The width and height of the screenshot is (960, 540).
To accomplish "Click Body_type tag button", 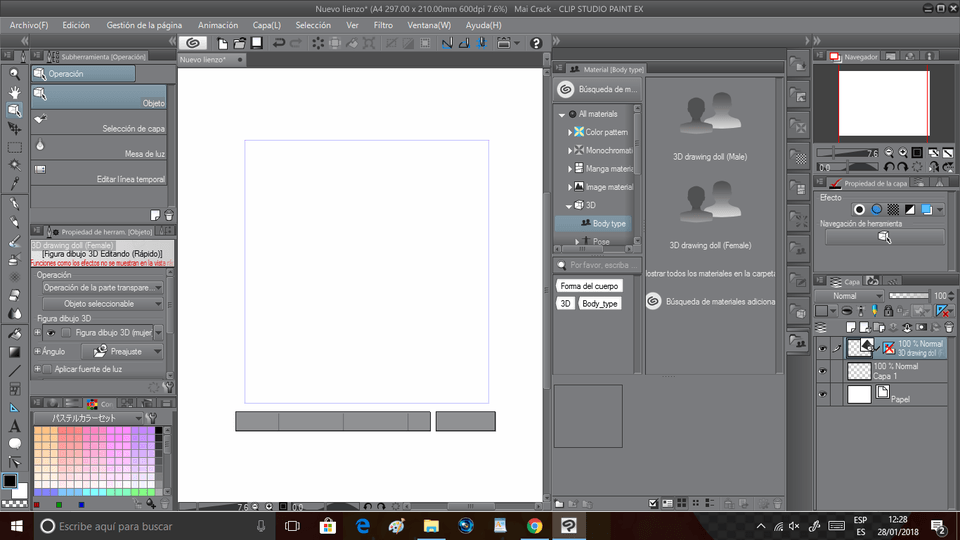I will click(x=600, y=304).
